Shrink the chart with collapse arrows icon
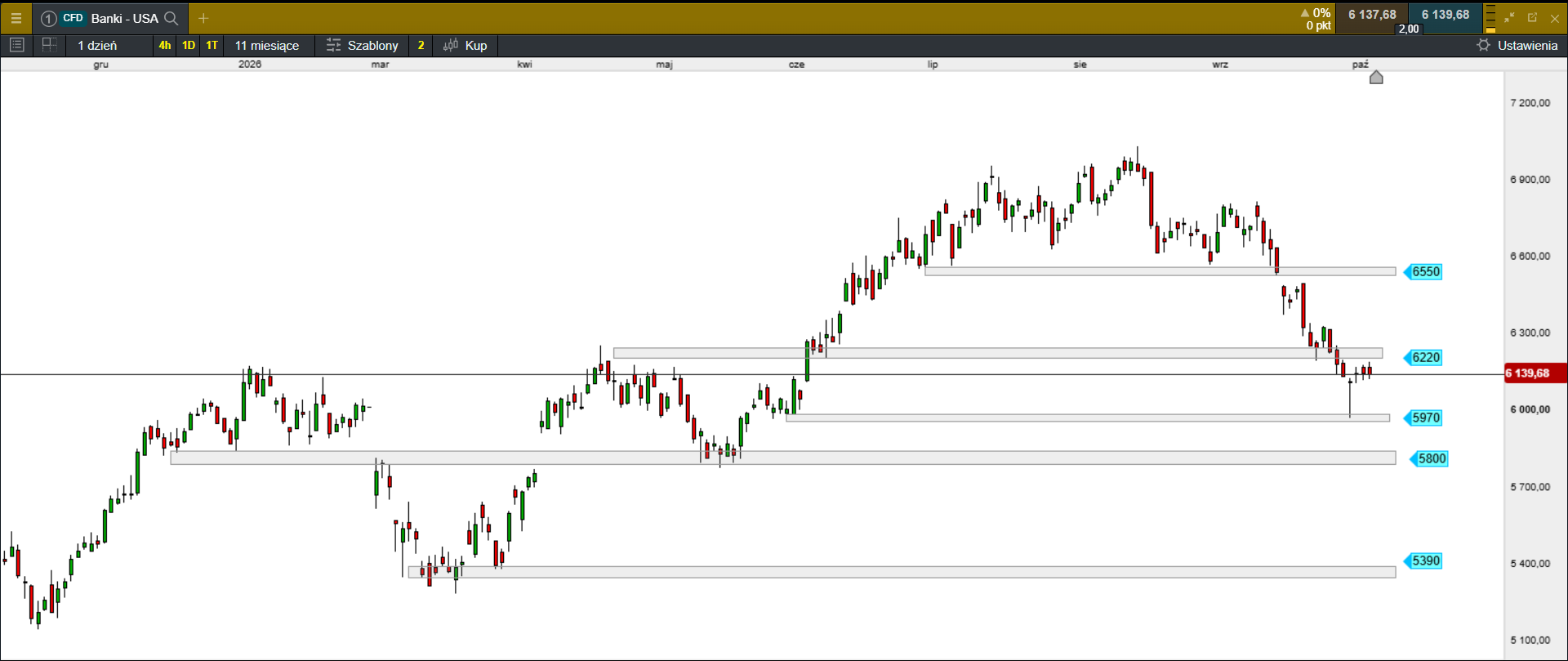 (x=1509, y=17)
